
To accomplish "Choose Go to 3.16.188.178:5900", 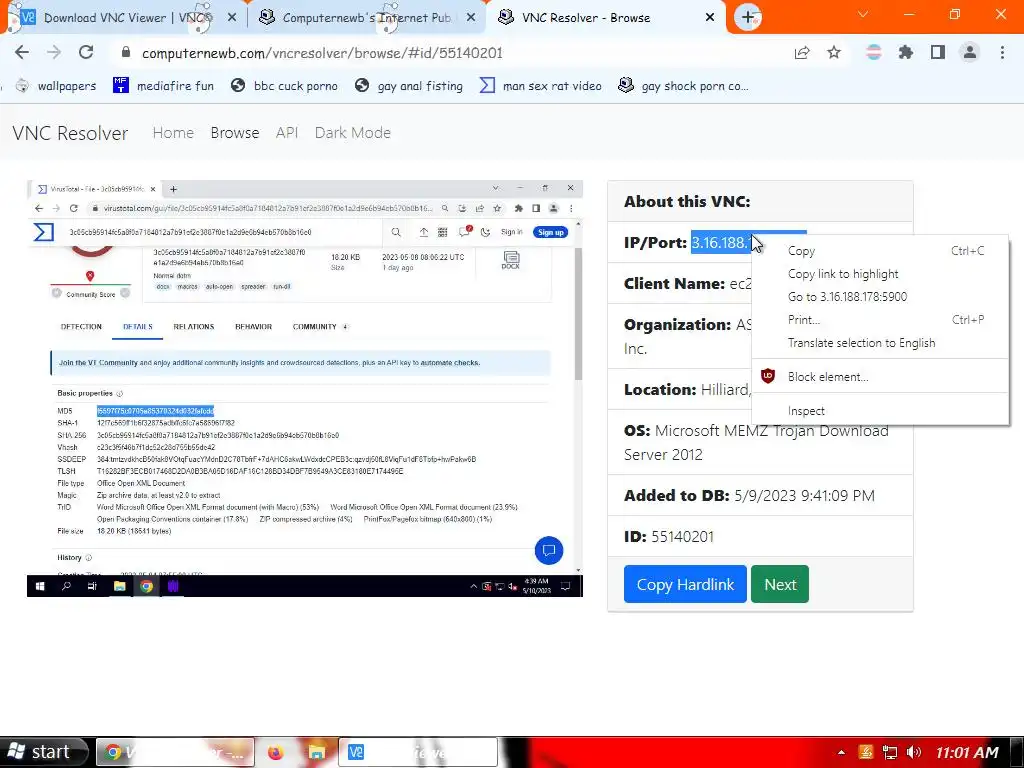I will (880, 296).
